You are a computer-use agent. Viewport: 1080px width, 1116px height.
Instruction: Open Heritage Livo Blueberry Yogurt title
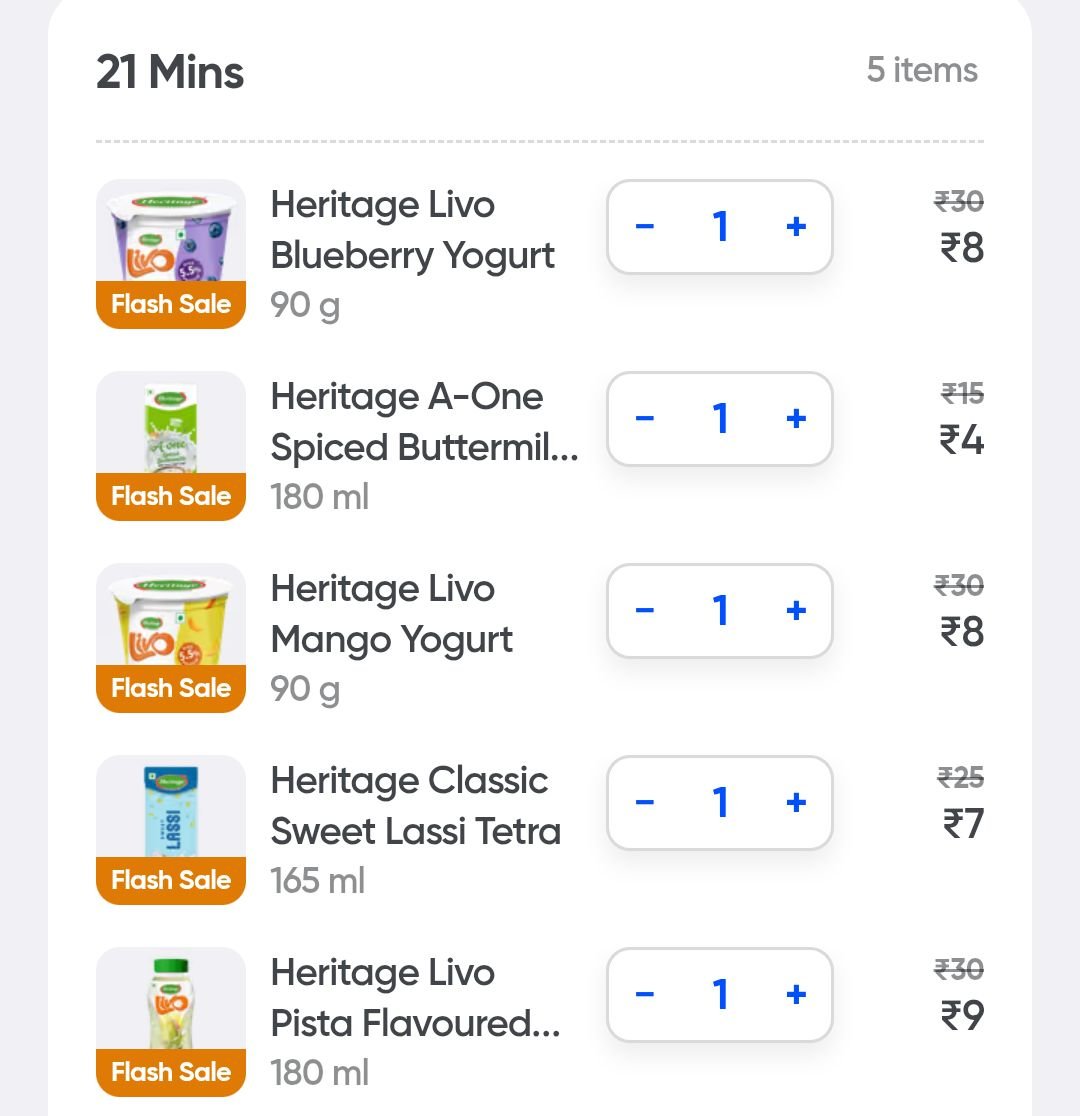pos(412,230)
